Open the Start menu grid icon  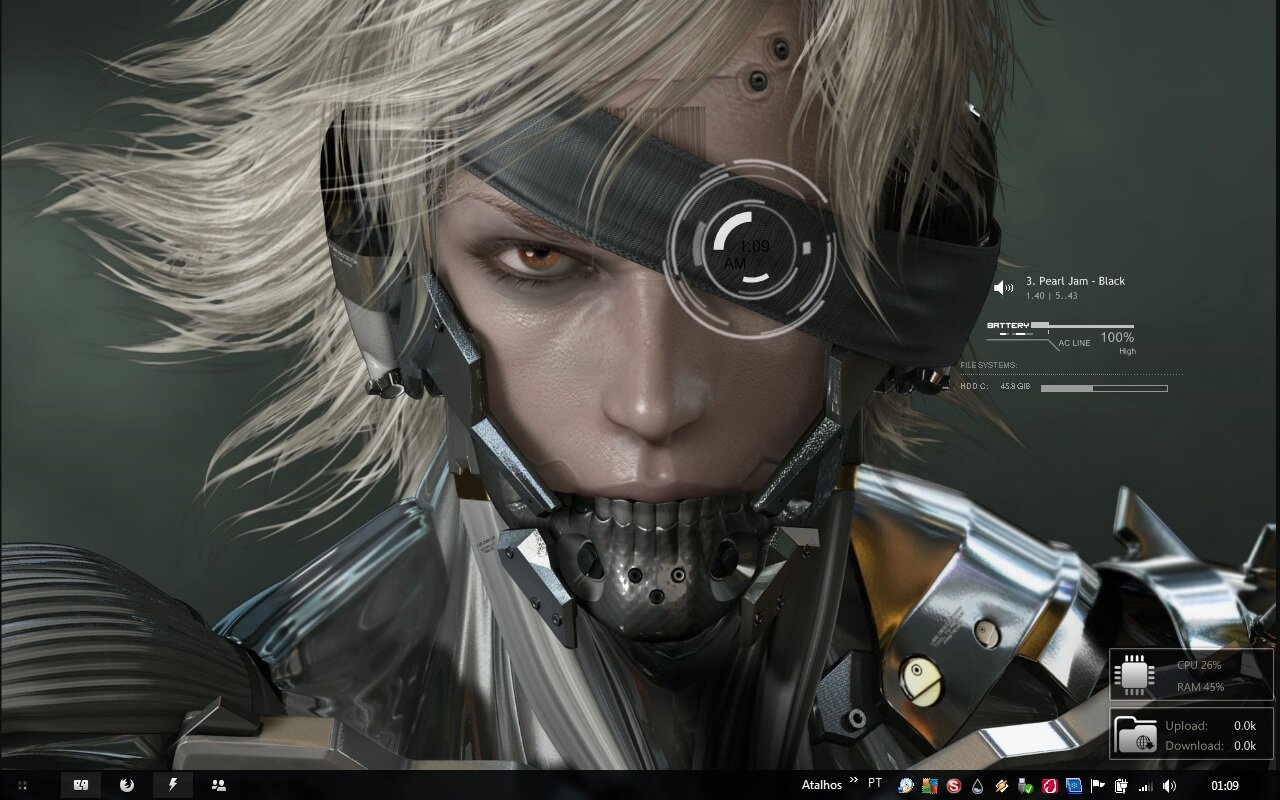[22, 786]
